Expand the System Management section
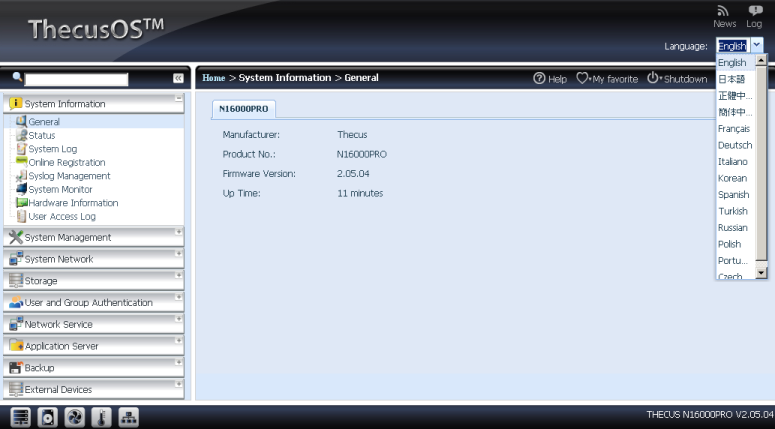The height and width of the screenshot is (429, 775). pos(178,231)
